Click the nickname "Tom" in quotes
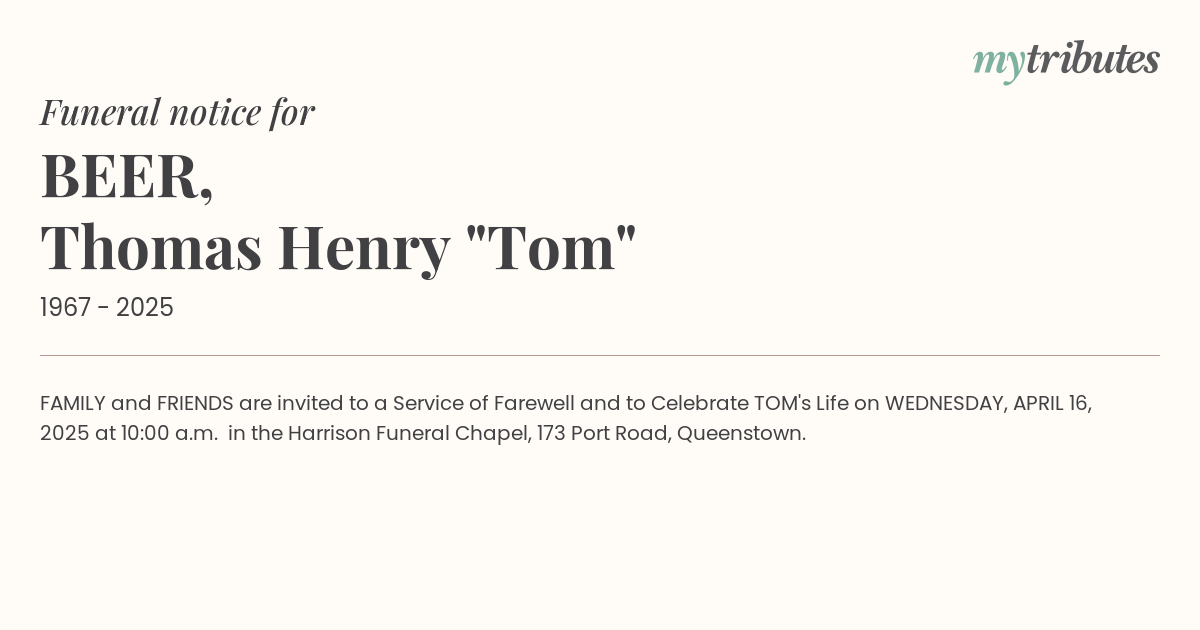The height and width of the screenshot is (630, 1200). (x=551, y=245)
